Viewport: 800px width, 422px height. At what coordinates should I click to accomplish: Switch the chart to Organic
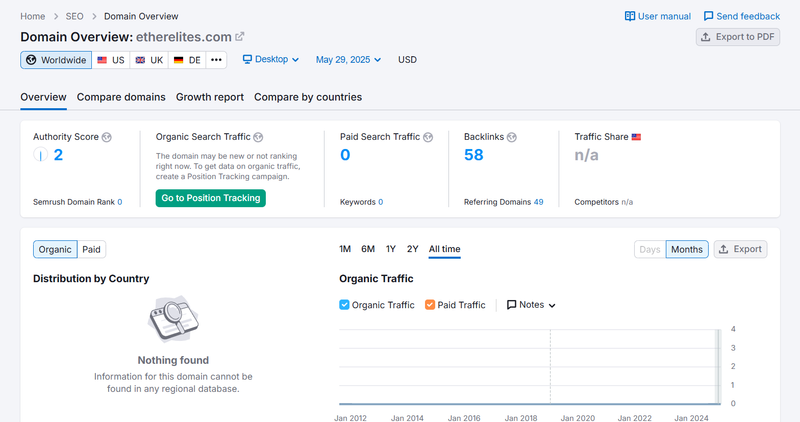click(x=55, y=250)
